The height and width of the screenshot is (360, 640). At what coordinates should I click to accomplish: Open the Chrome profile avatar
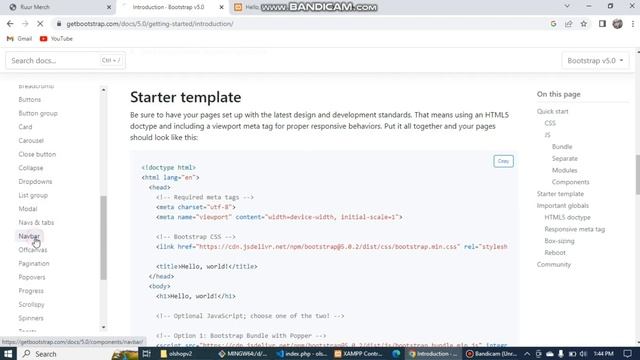[x=618, y=24]
